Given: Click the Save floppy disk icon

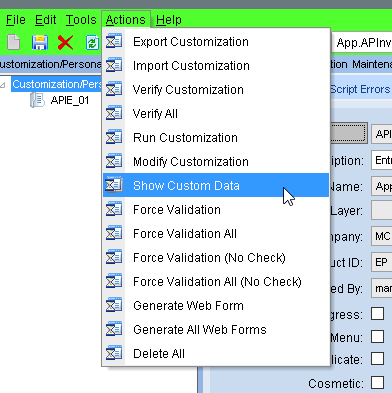Looking at the screenshot, I should (x=40, y=42).
